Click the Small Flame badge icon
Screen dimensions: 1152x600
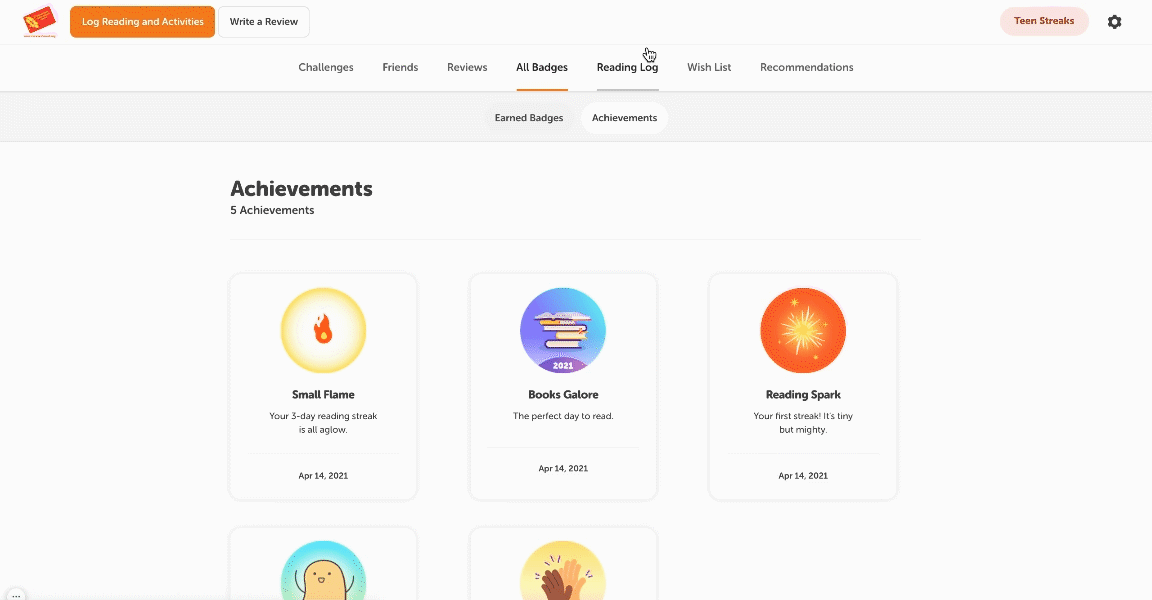pyautogui.click(x=323, y=330)
